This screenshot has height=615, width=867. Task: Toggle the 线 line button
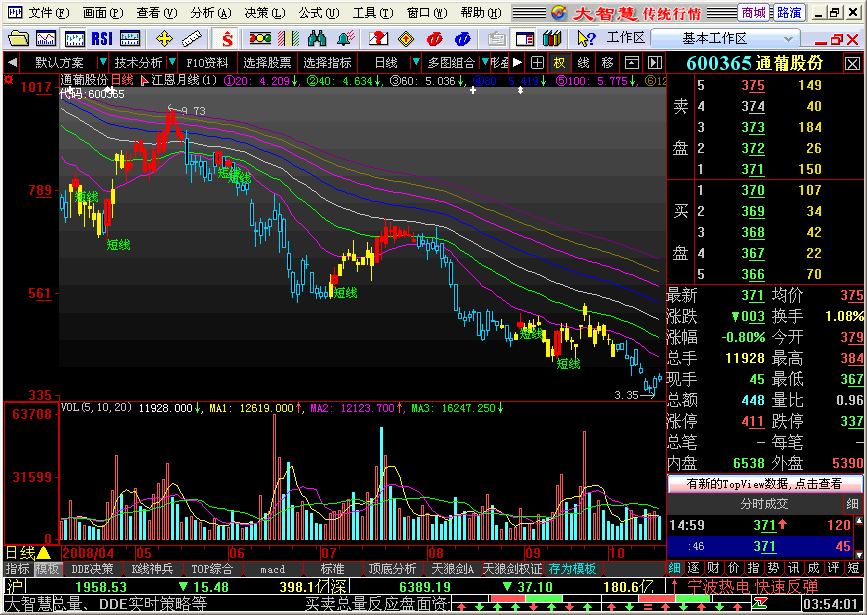pyautogui.click(x=583, y=62)
